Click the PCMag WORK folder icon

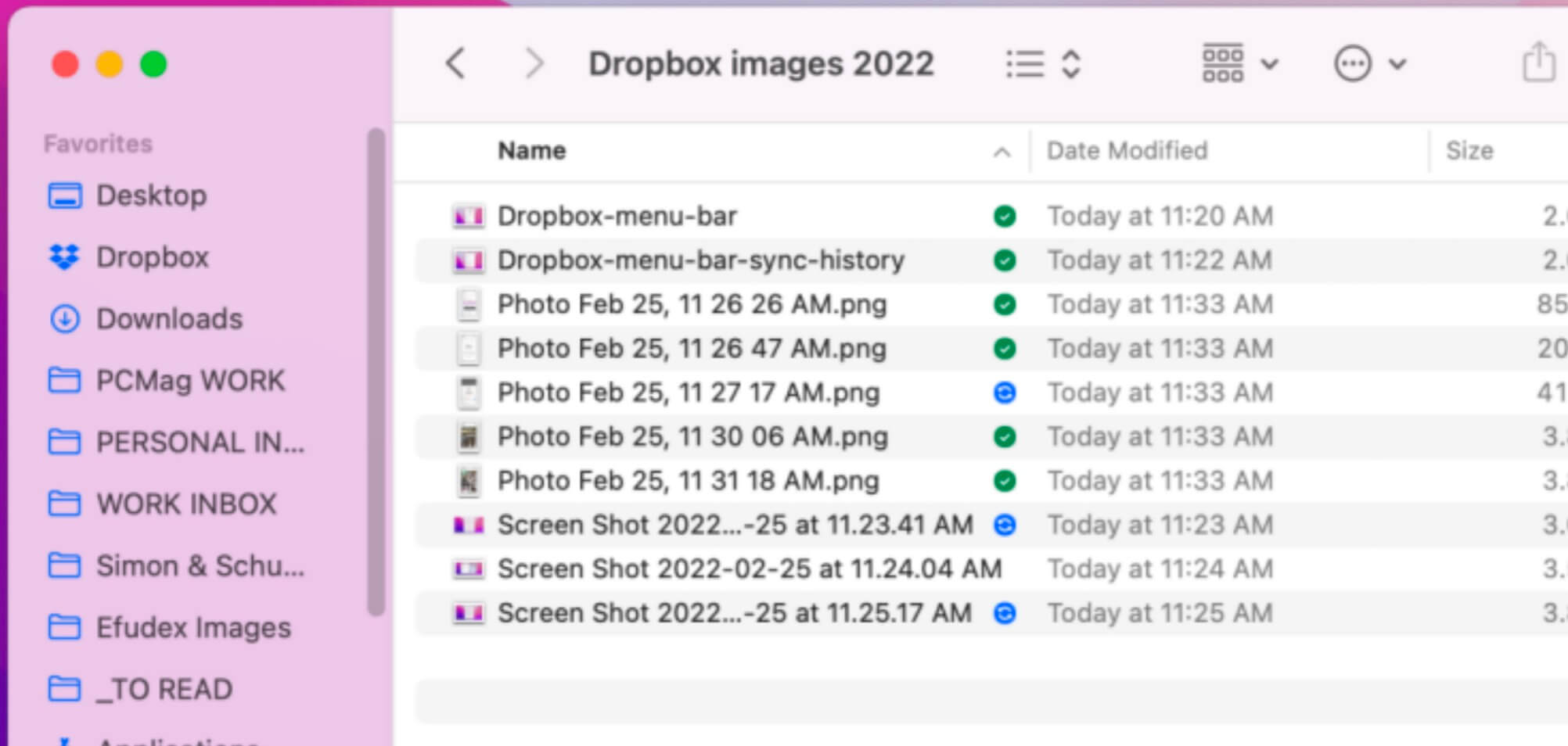pyautogui.click(x=64, y=381)
